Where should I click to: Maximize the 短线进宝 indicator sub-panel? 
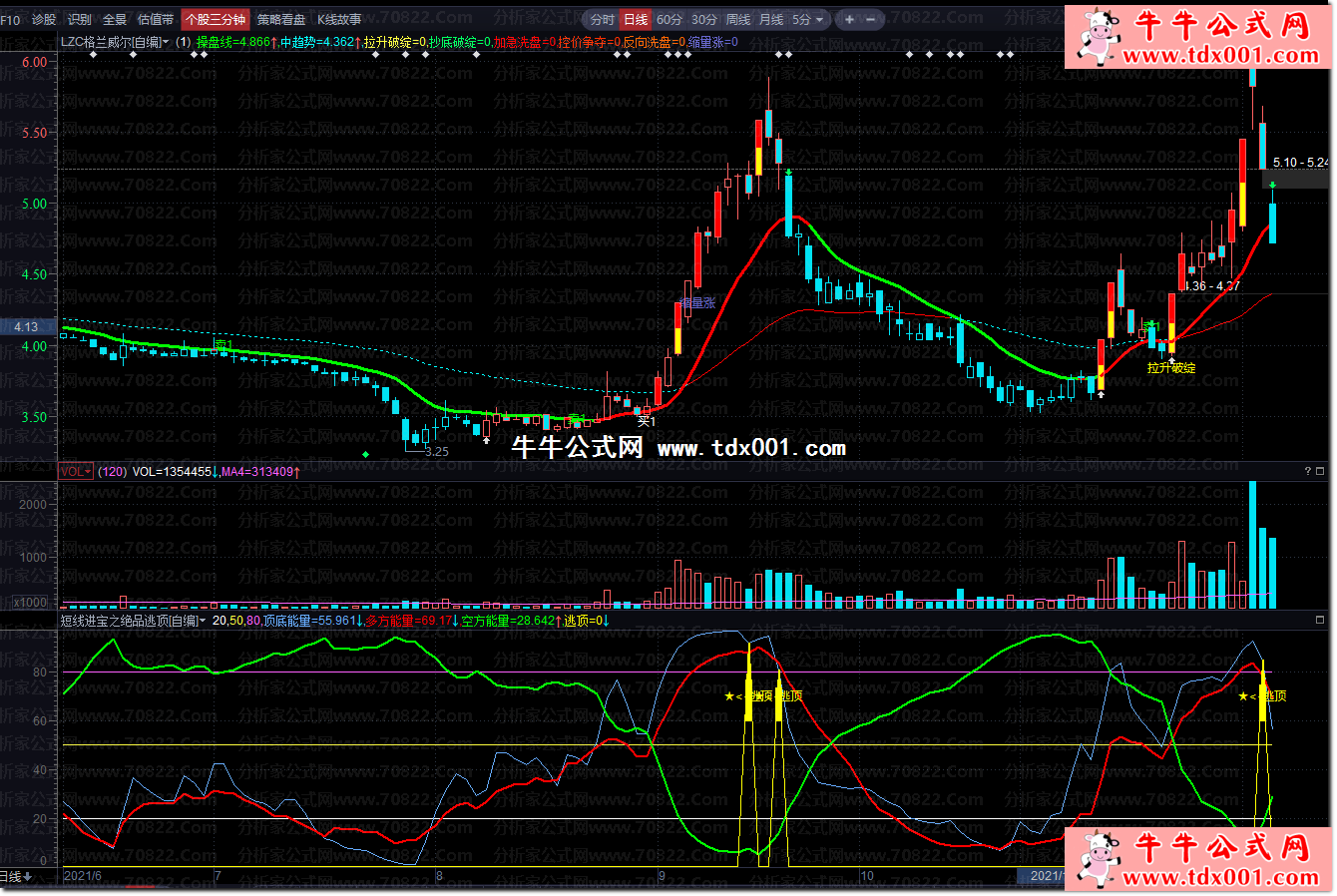tap(1321, 620)
